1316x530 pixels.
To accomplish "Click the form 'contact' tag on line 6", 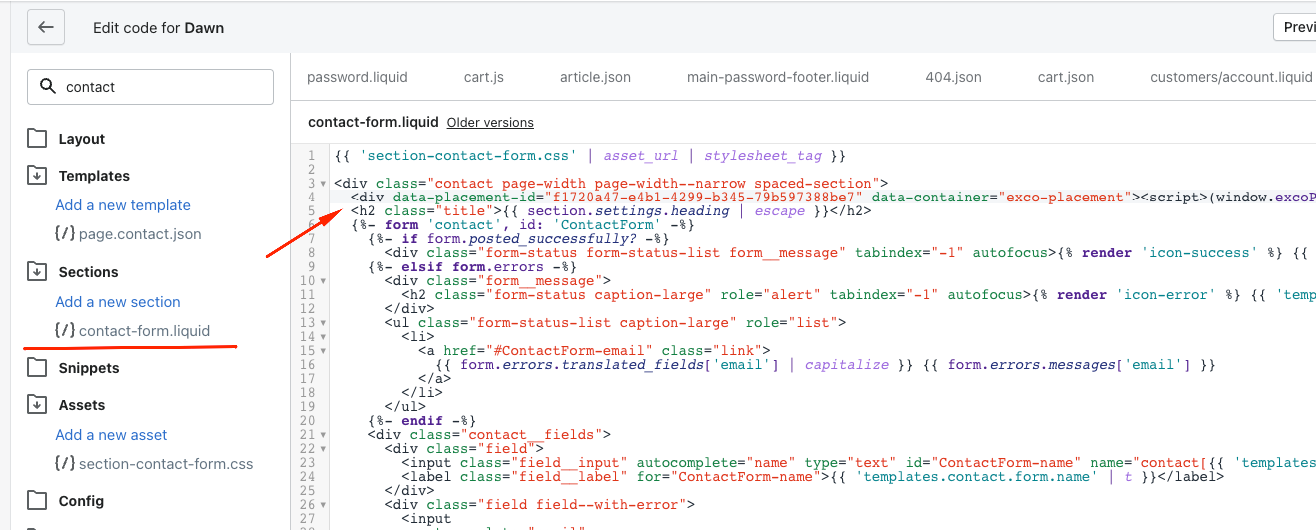I will pyautogui.click(x=522, y=225).
